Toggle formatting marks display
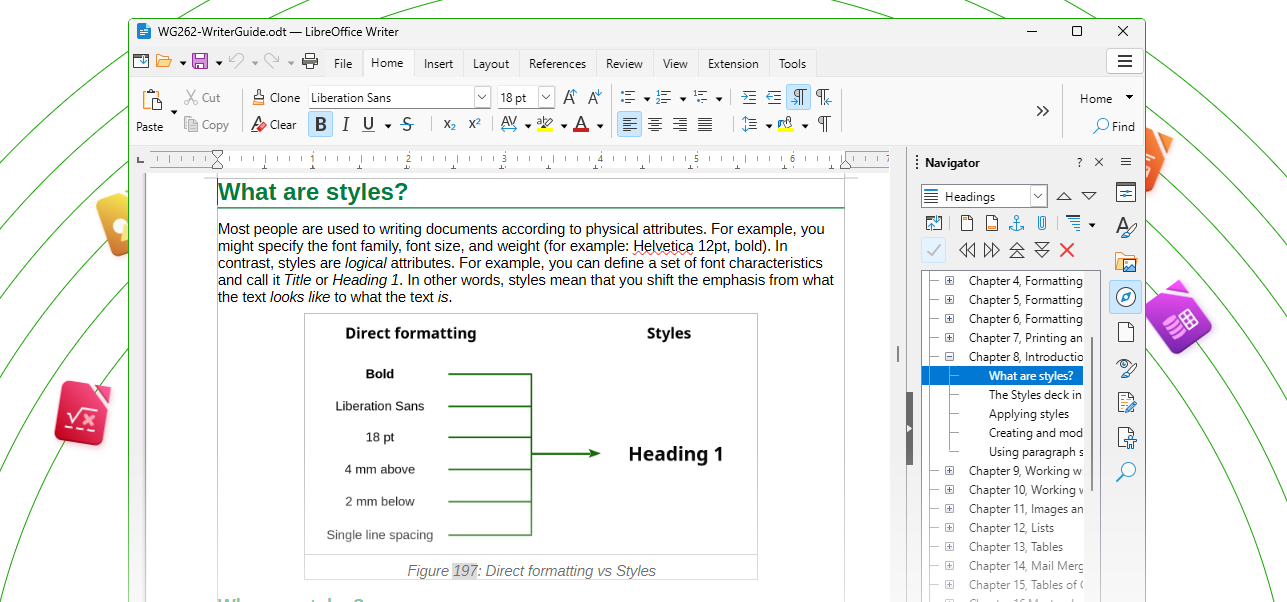This screenshot has width=1287, height=602. tap(824, 124)
